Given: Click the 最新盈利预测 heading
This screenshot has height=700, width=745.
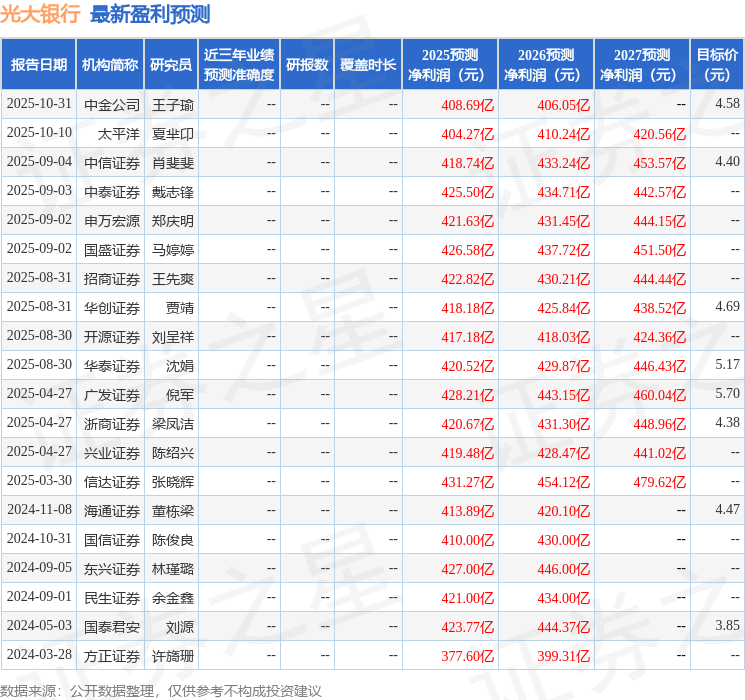Looking at the screenshot, I should click(x=150, y=14).
